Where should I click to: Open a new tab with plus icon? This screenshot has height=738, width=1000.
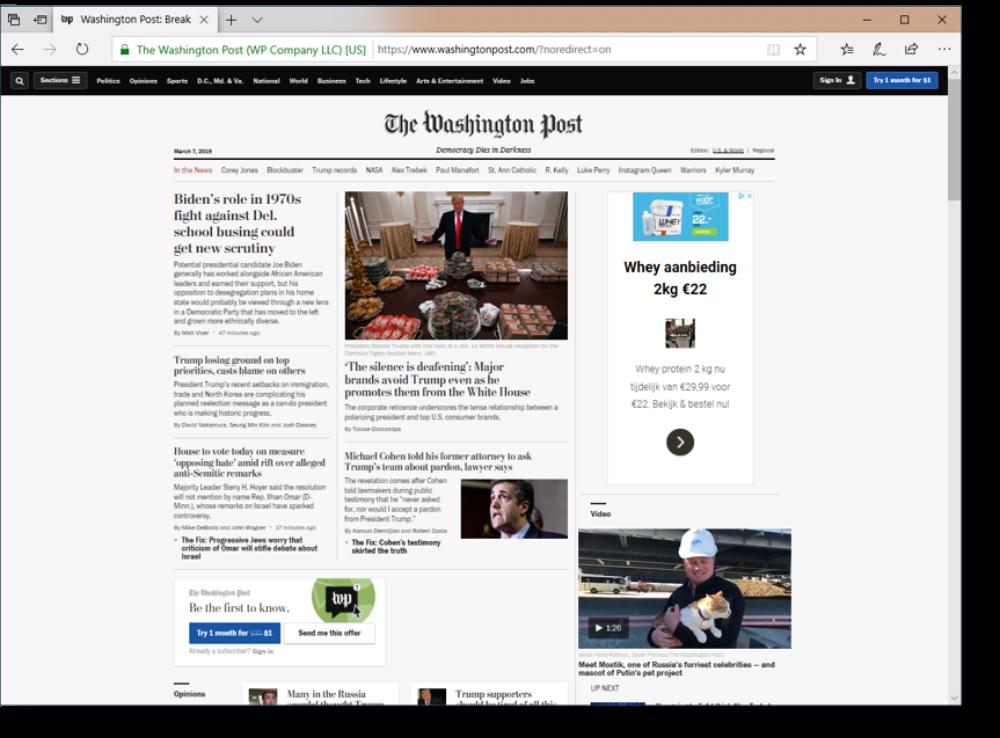click(x=231, y=20)
